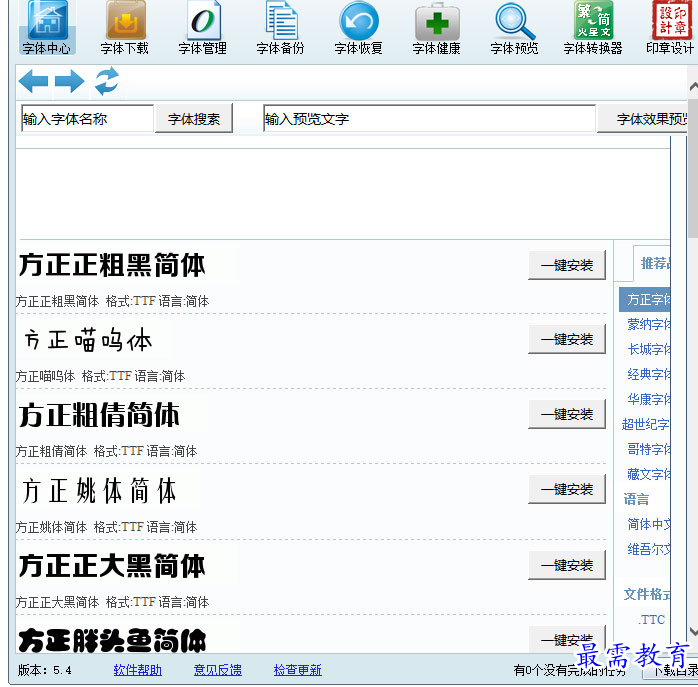The image size is (698, 687).
Task: Open the 字体下载 download icon
Action: (125, 28)
